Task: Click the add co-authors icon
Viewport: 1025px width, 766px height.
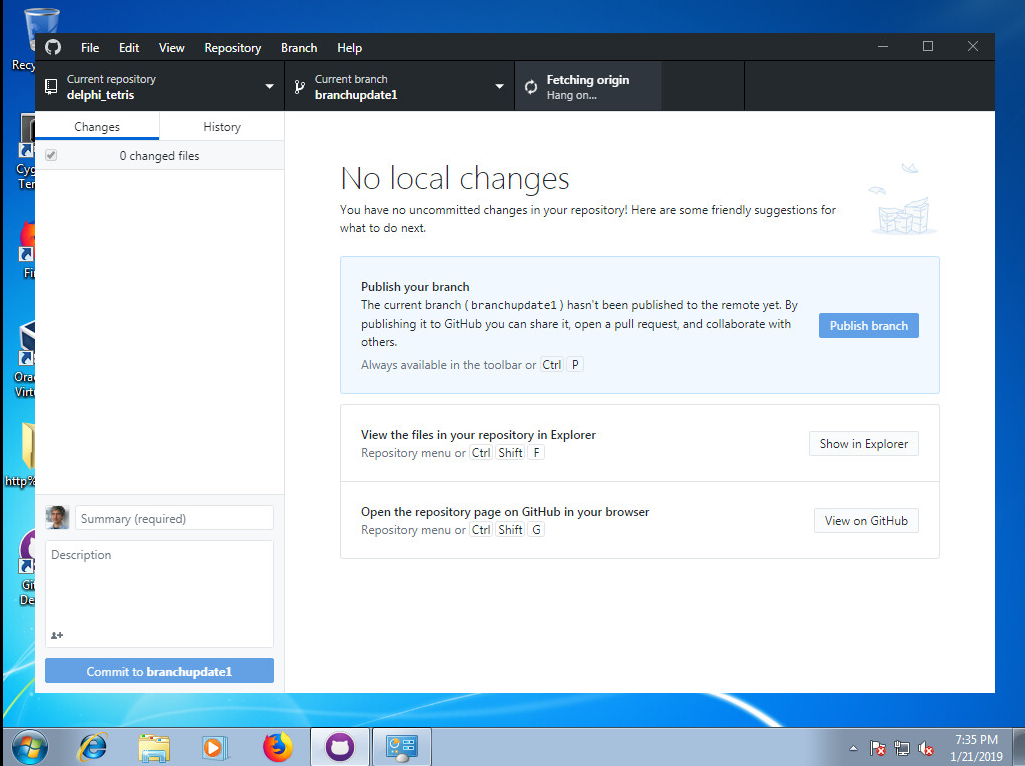Action: pyautogui.click(x=57, y=635)
